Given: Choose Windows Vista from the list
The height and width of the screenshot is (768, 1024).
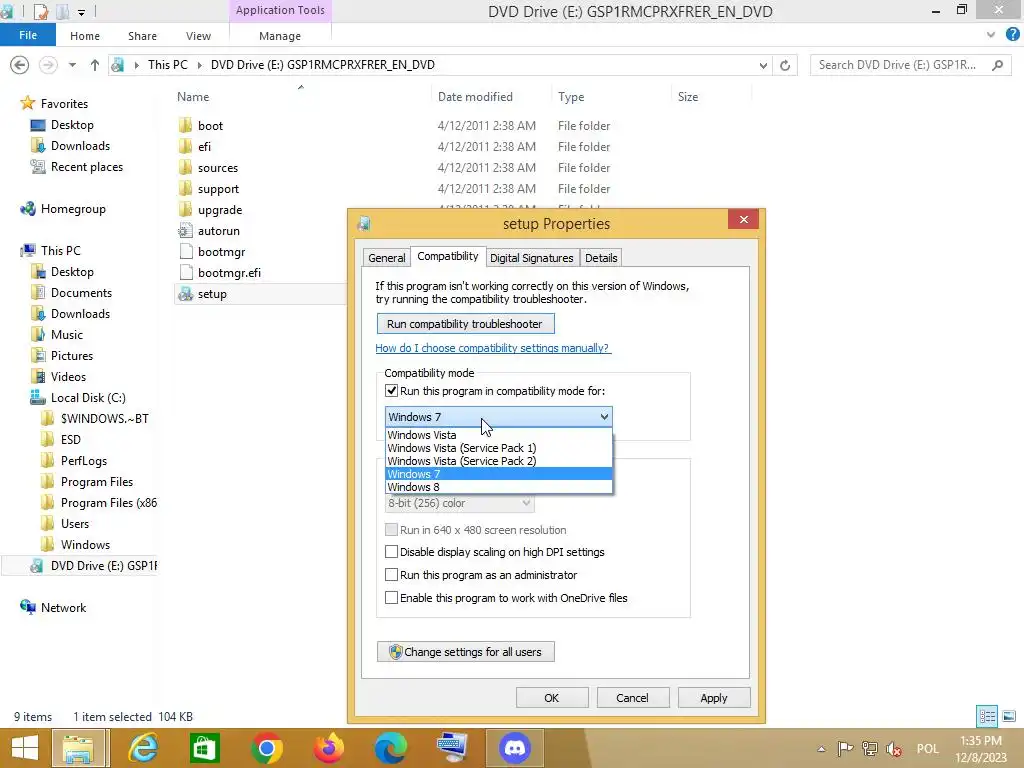Looking at the screenshot, I should pos(499,435).
